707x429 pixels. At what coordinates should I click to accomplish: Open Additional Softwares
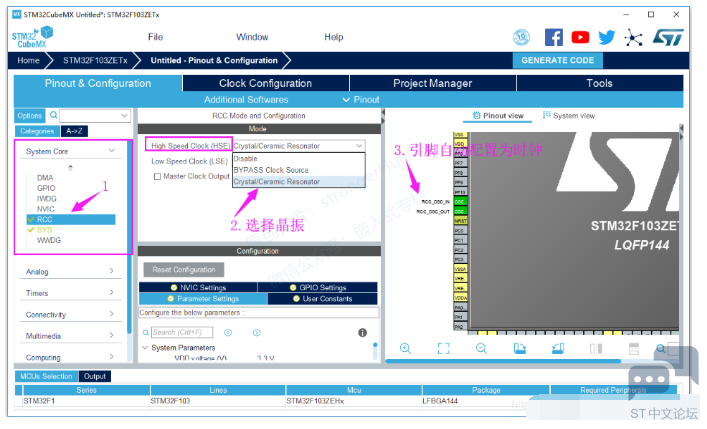click(x=246, y=100)
